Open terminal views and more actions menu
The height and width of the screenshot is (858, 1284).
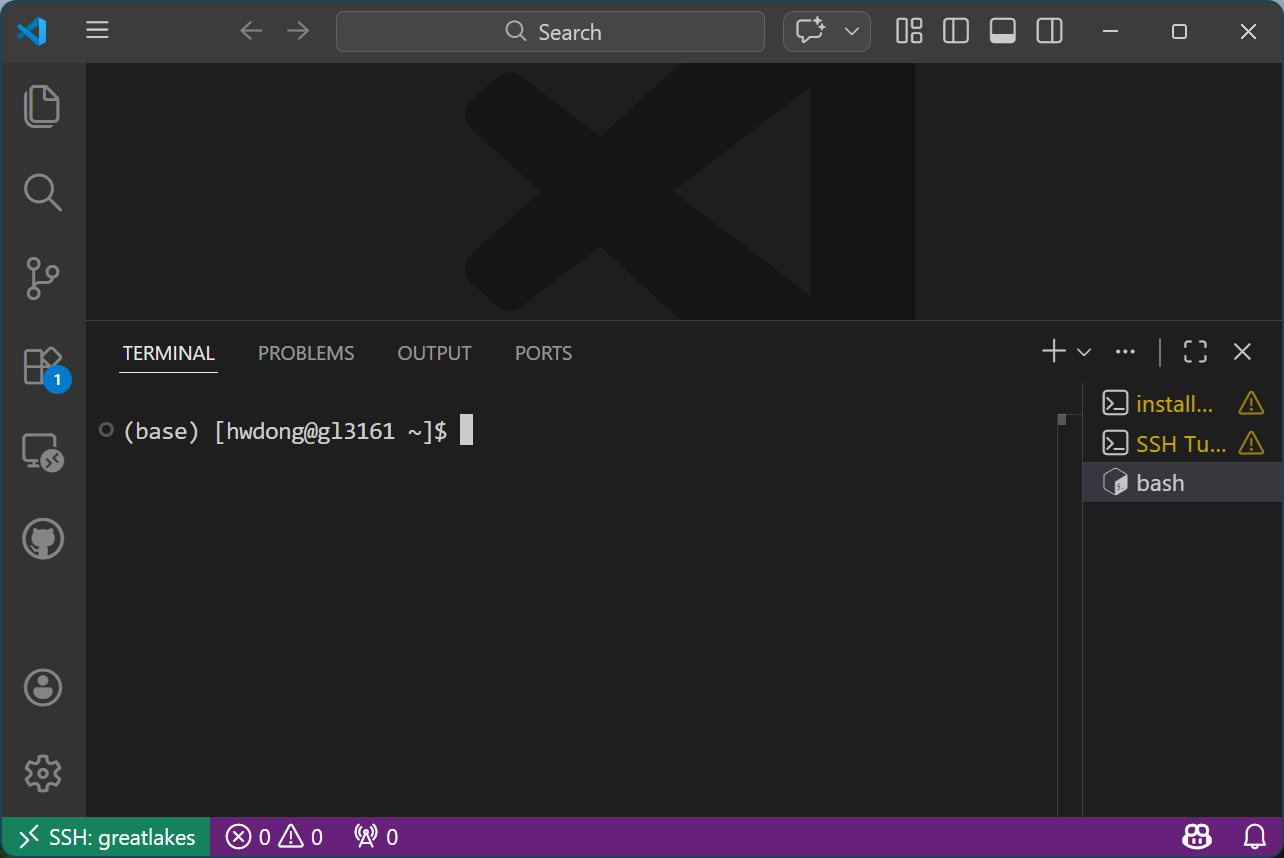pyautogui.click(x=1125, y=351)
